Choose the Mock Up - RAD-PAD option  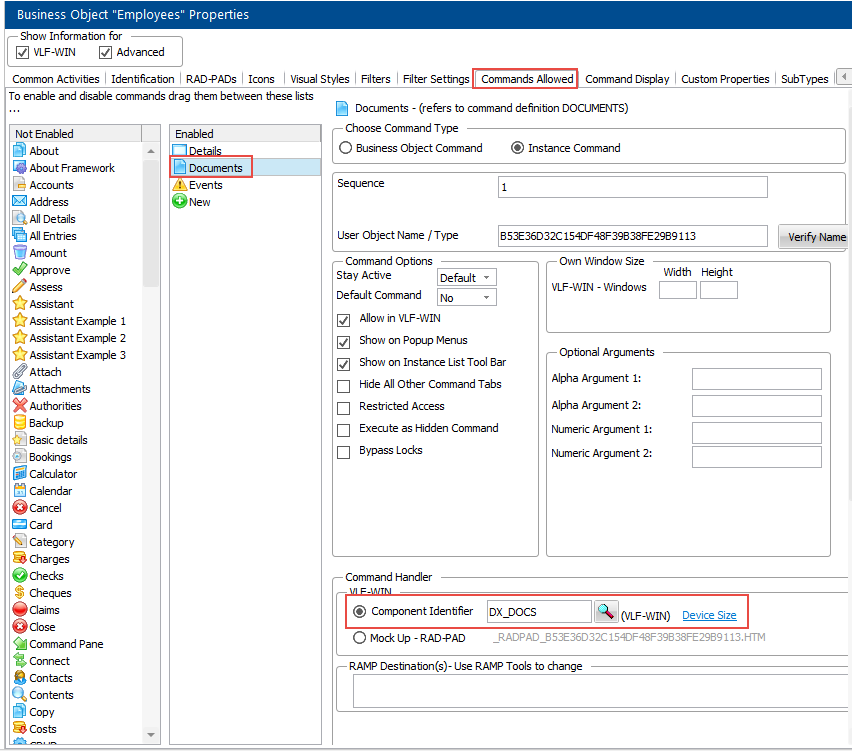[x=360, y=638]
